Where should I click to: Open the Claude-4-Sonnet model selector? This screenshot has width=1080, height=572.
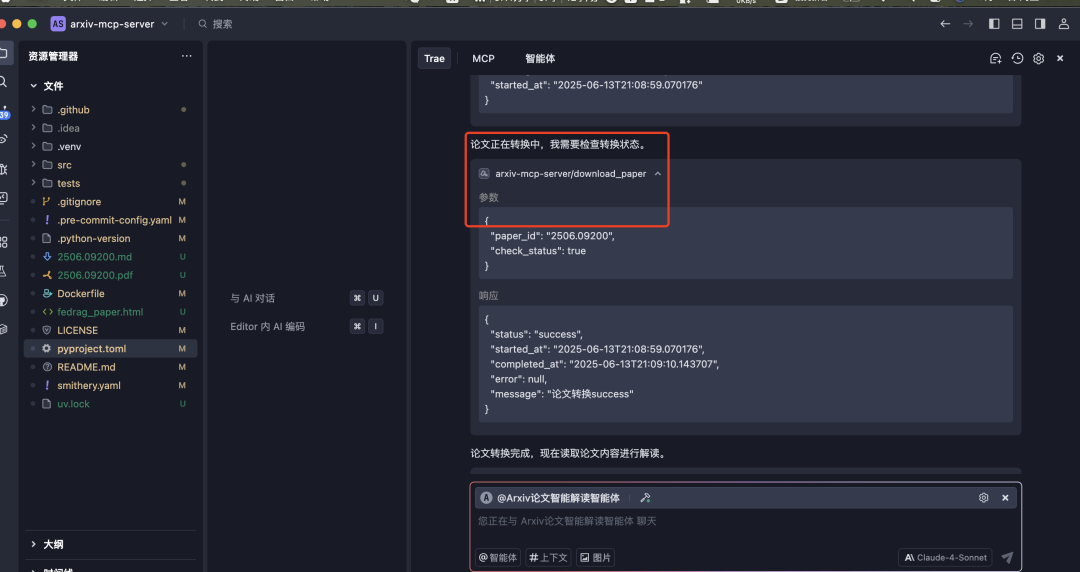coord(946,558)
